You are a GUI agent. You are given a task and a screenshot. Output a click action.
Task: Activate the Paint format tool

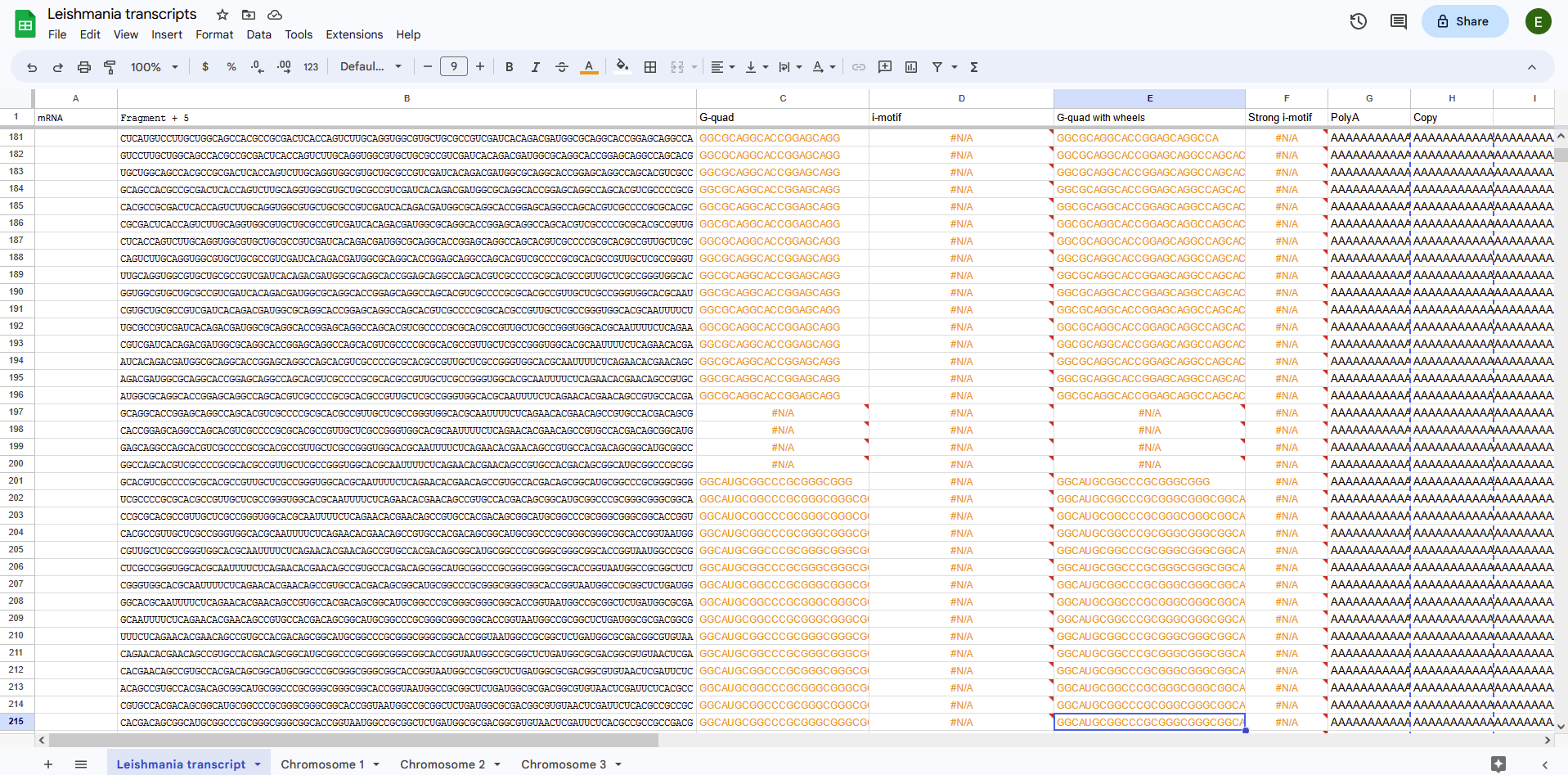pos(110,67)
